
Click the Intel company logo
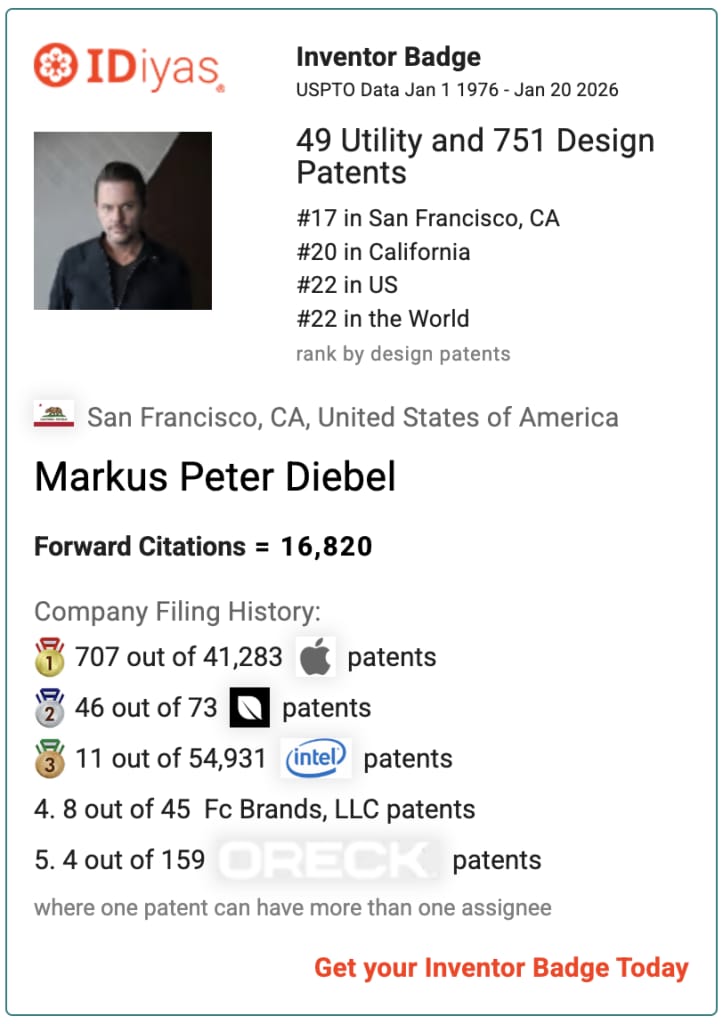316,758
